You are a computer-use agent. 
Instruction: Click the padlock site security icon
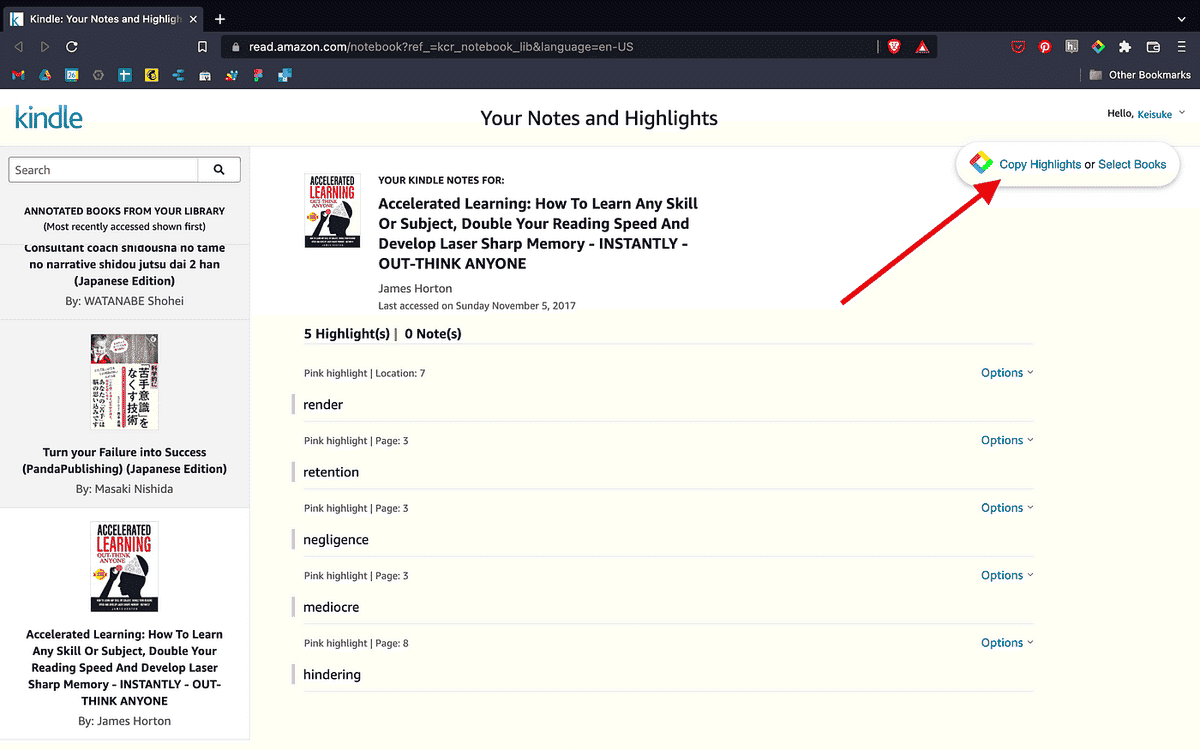pyautogui.click(x=236, y=47)
